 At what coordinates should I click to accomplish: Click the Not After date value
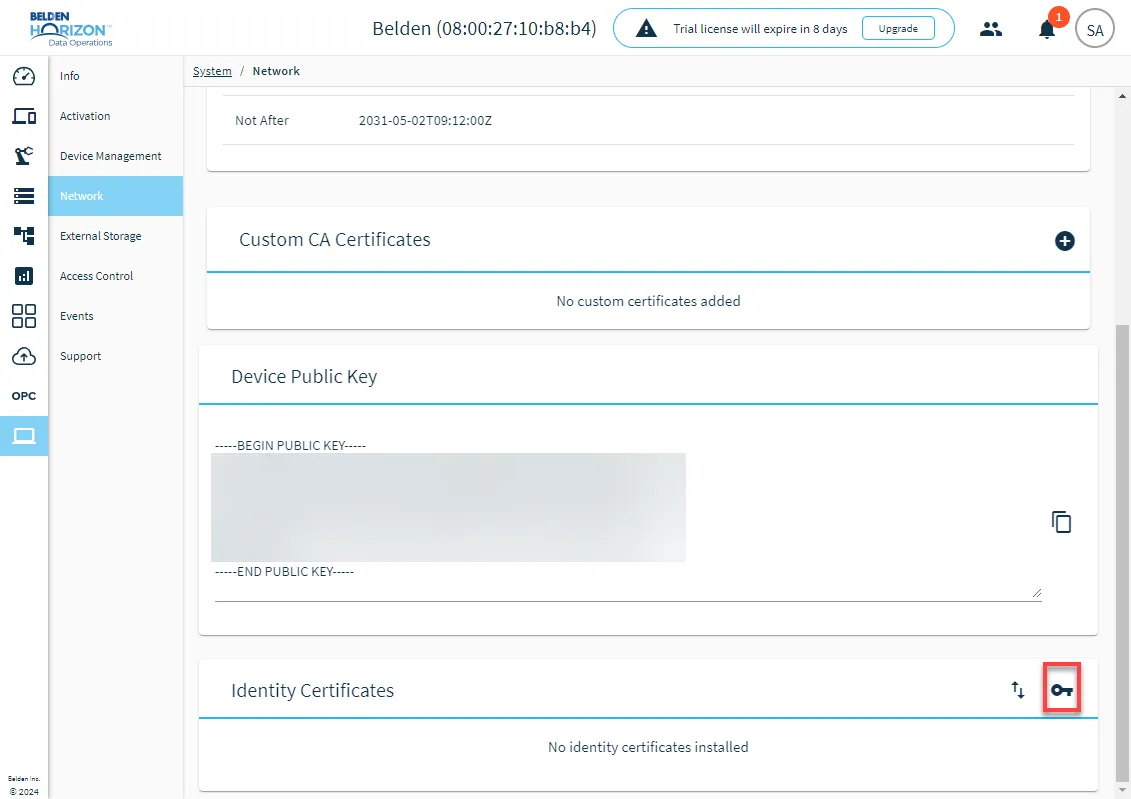coord(426,120)
